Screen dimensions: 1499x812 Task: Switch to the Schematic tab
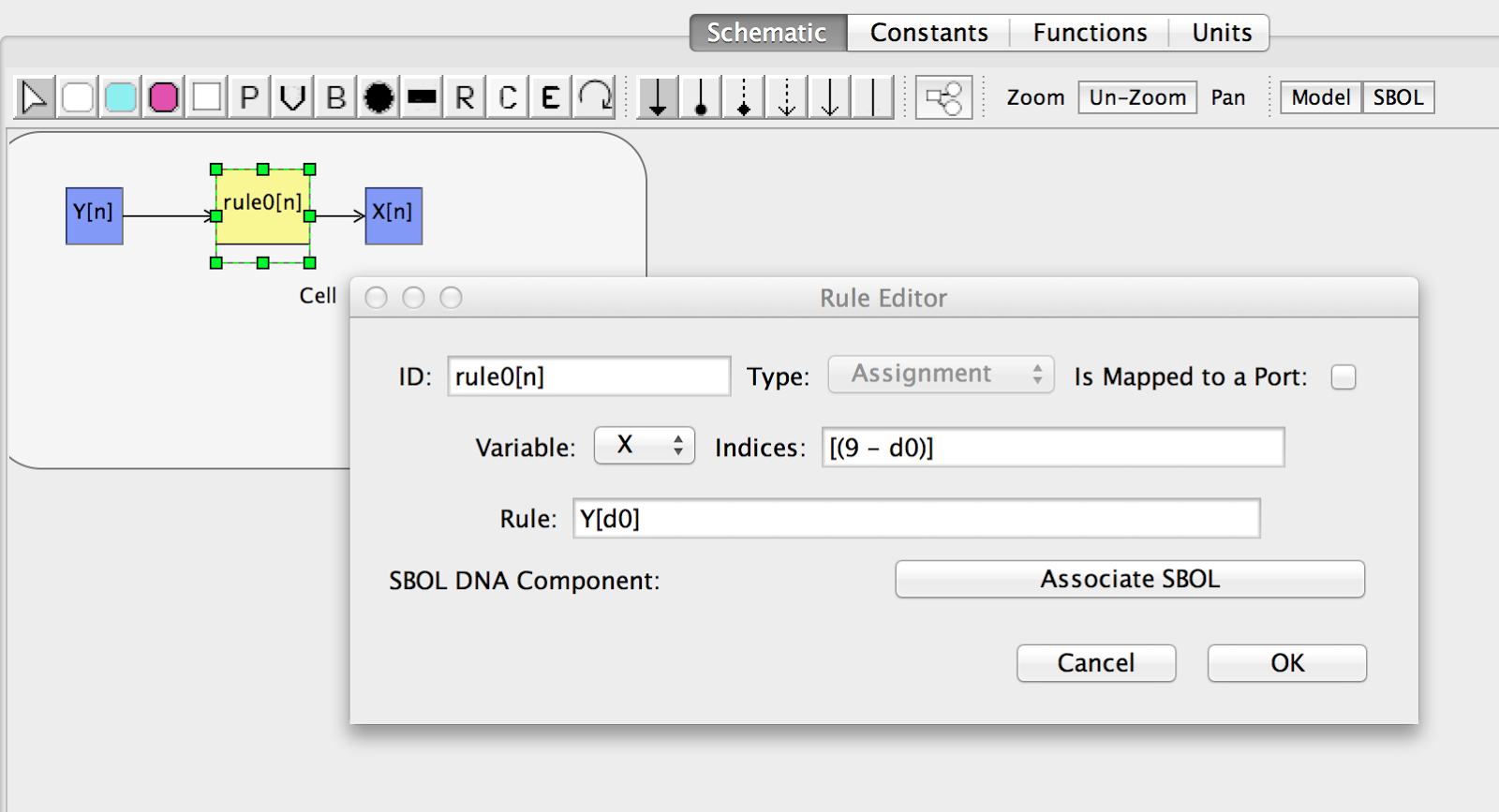click(767, 33)
